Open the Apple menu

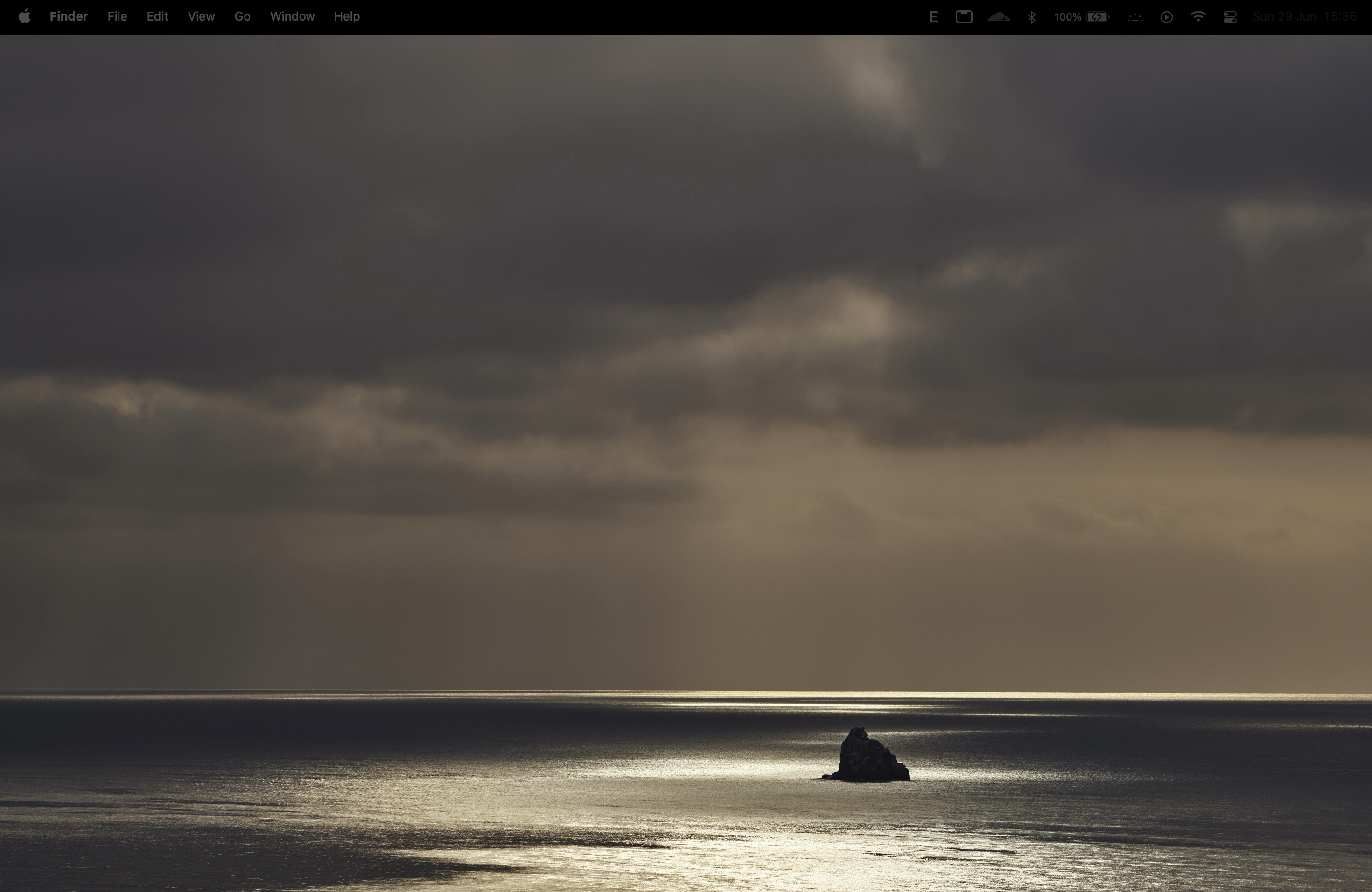pyautogui.click(x=24, y=17)
